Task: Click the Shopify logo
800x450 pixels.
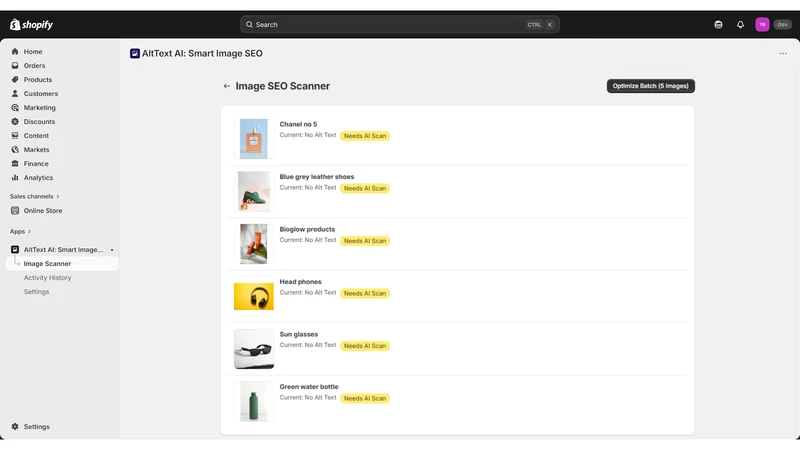Action: pyautogui.click(x=31, y=24)
